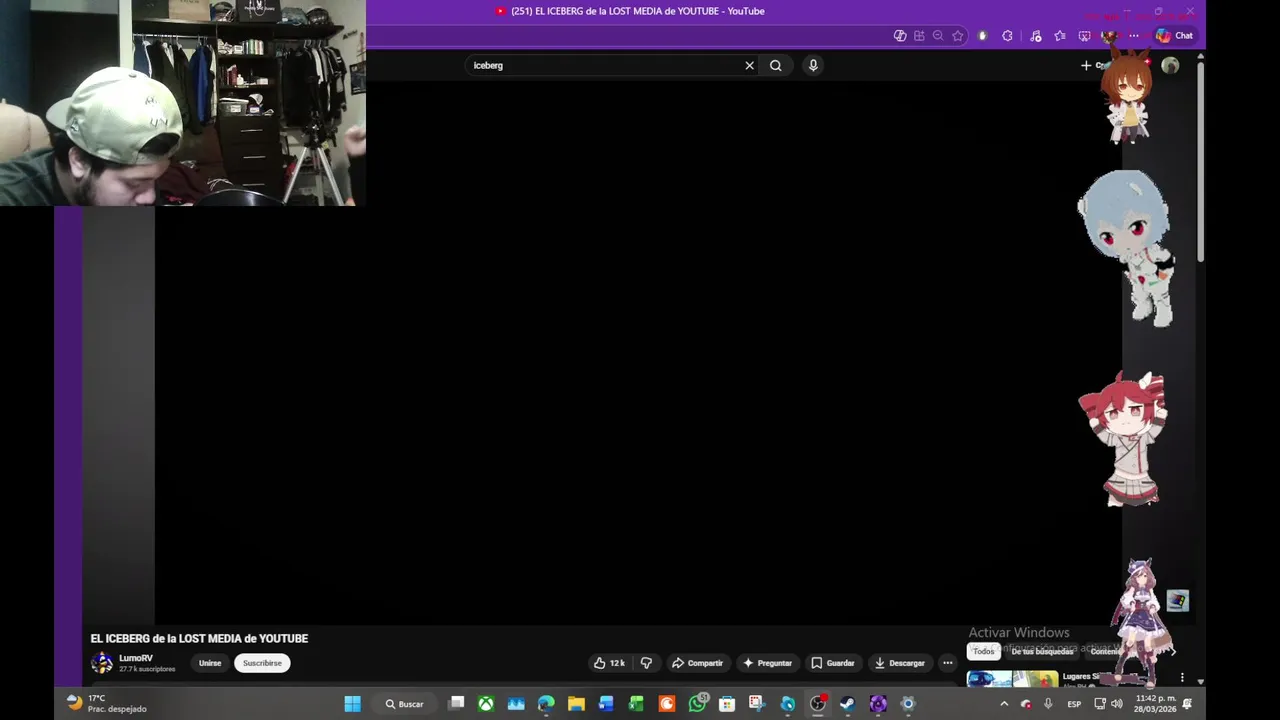Open Steam from the taskbar

point(848,704)
